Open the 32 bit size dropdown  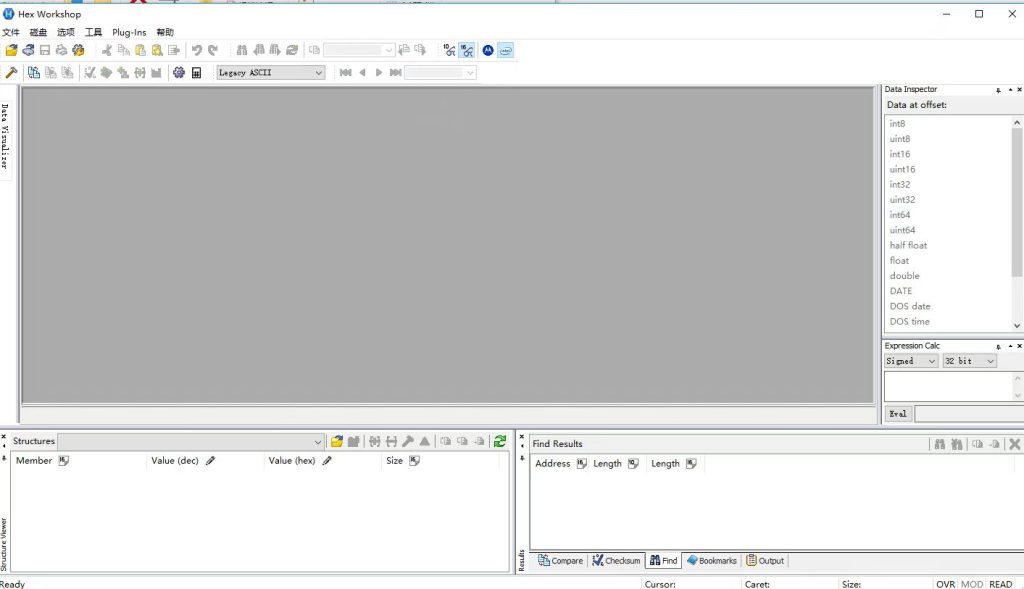click(x=969, y=361)
